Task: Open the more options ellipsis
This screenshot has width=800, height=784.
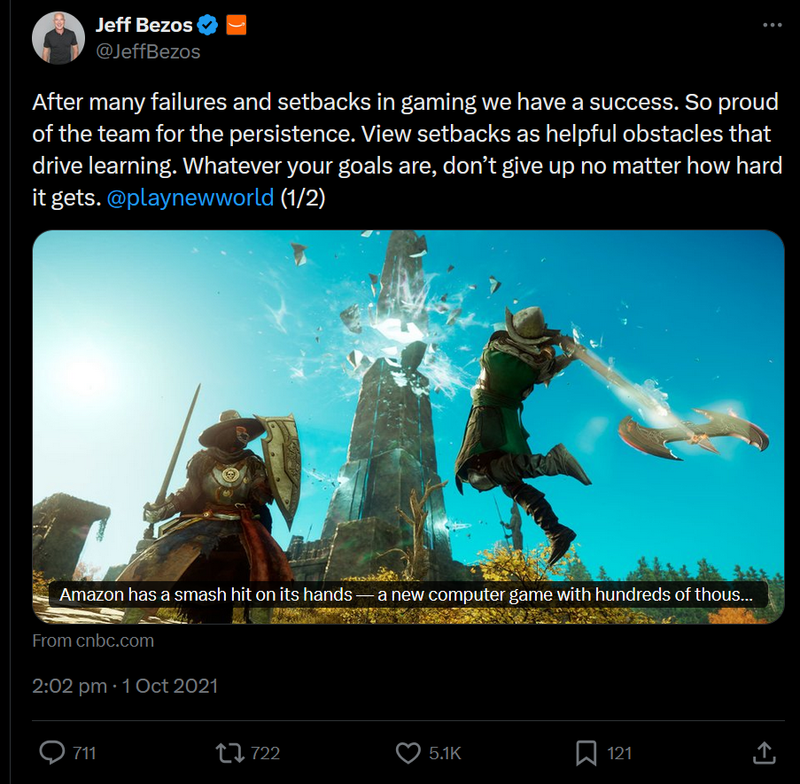Action: click(x=774, y=22)
